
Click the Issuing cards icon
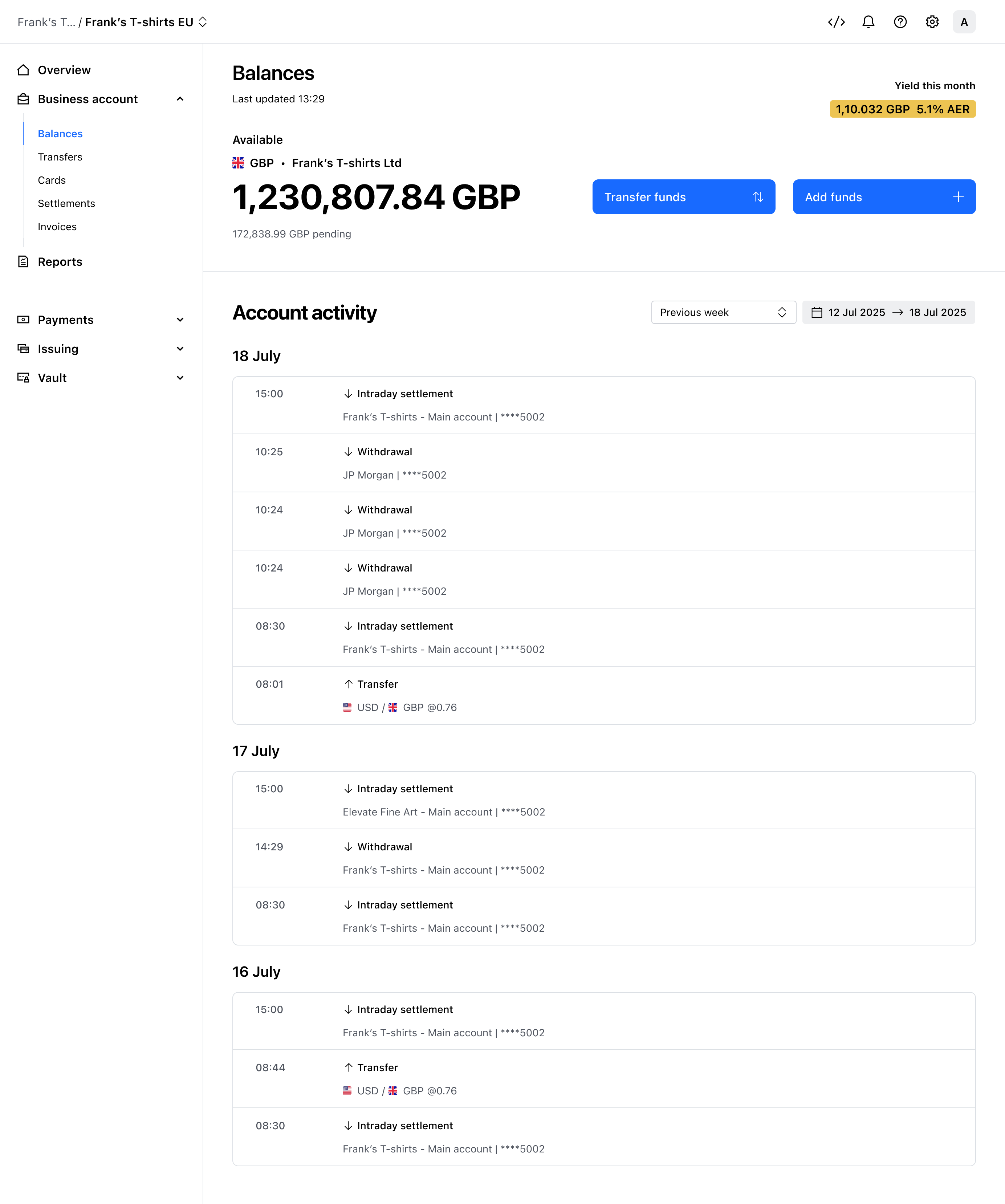click(23, 349)
